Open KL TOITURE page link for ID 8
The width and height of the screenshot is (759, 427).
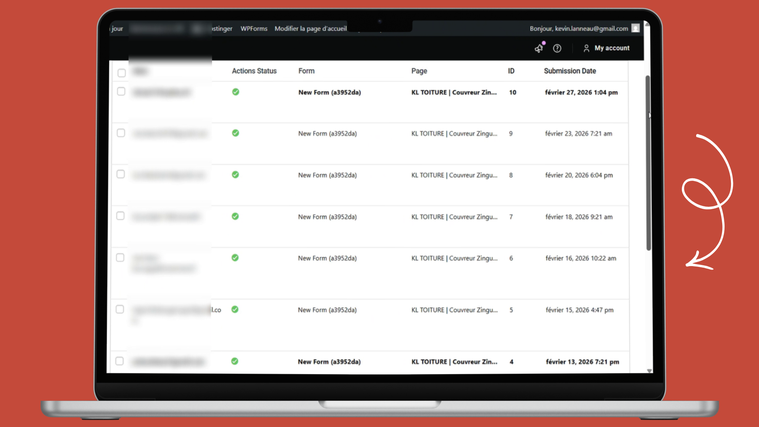click(454, 175)
